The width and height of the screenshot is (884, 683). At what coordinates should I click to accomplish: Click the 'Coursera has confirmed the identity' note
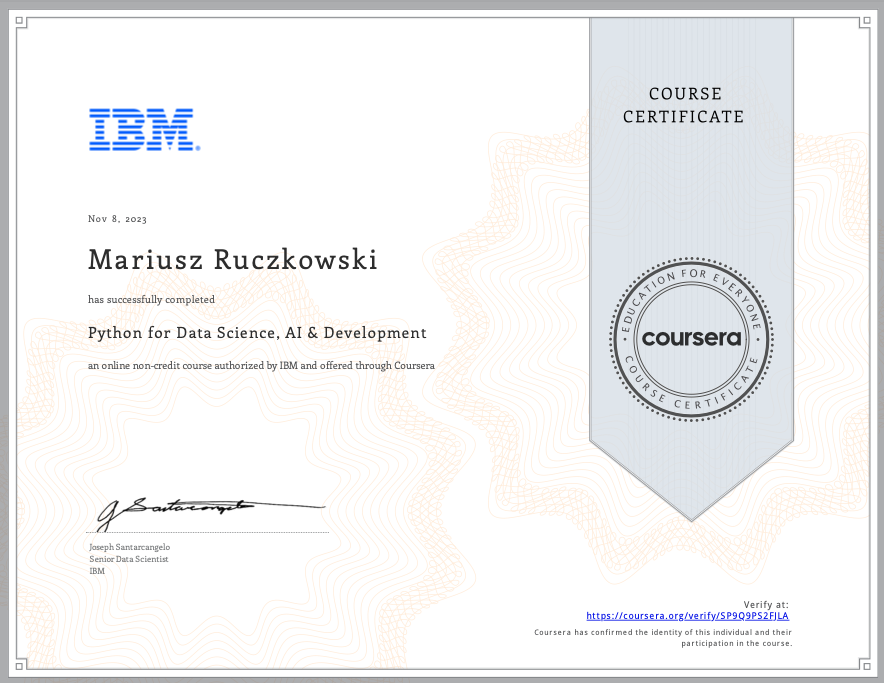coord(663,638)
